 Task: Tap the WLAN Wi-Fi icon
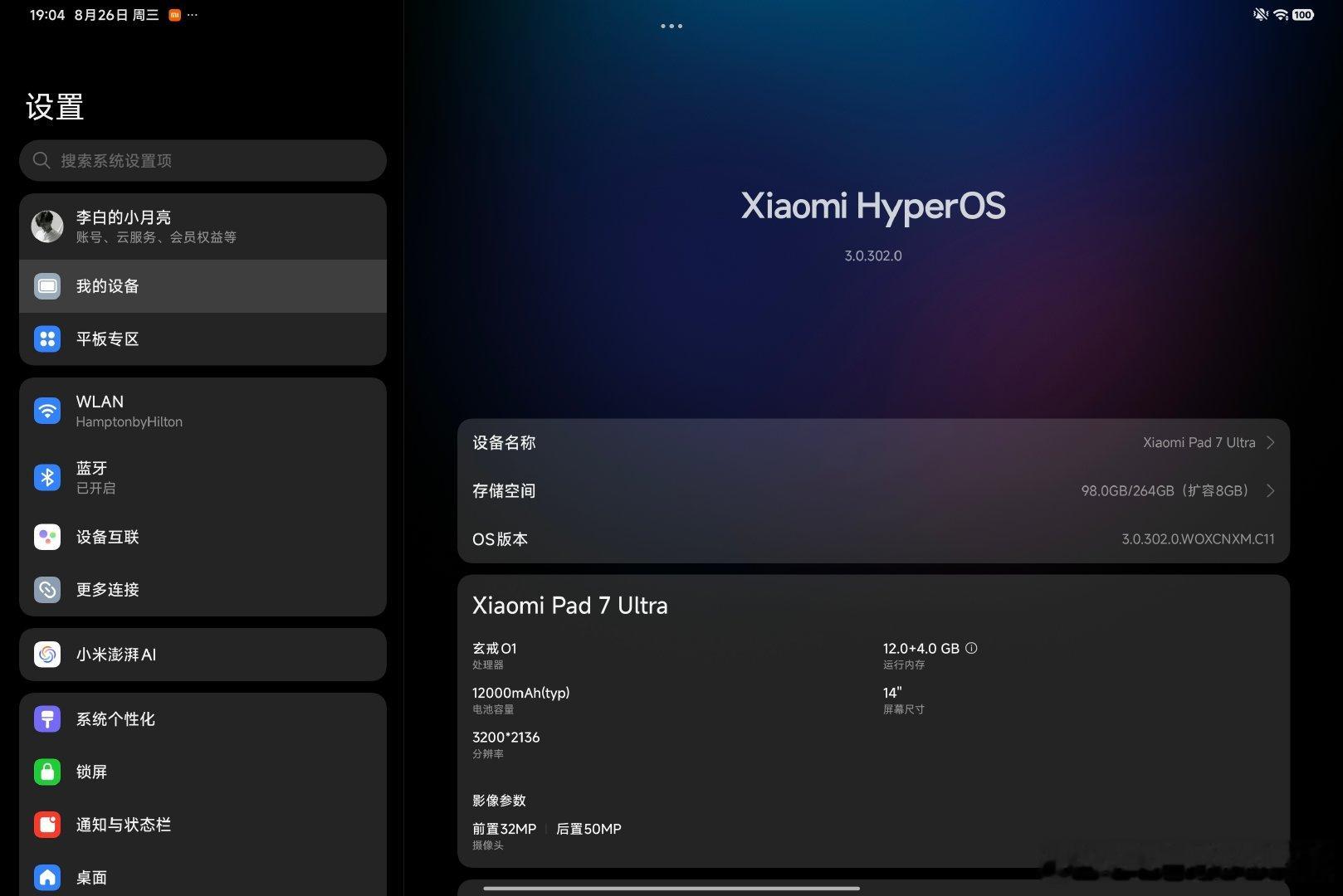click(x=47, y=411)
